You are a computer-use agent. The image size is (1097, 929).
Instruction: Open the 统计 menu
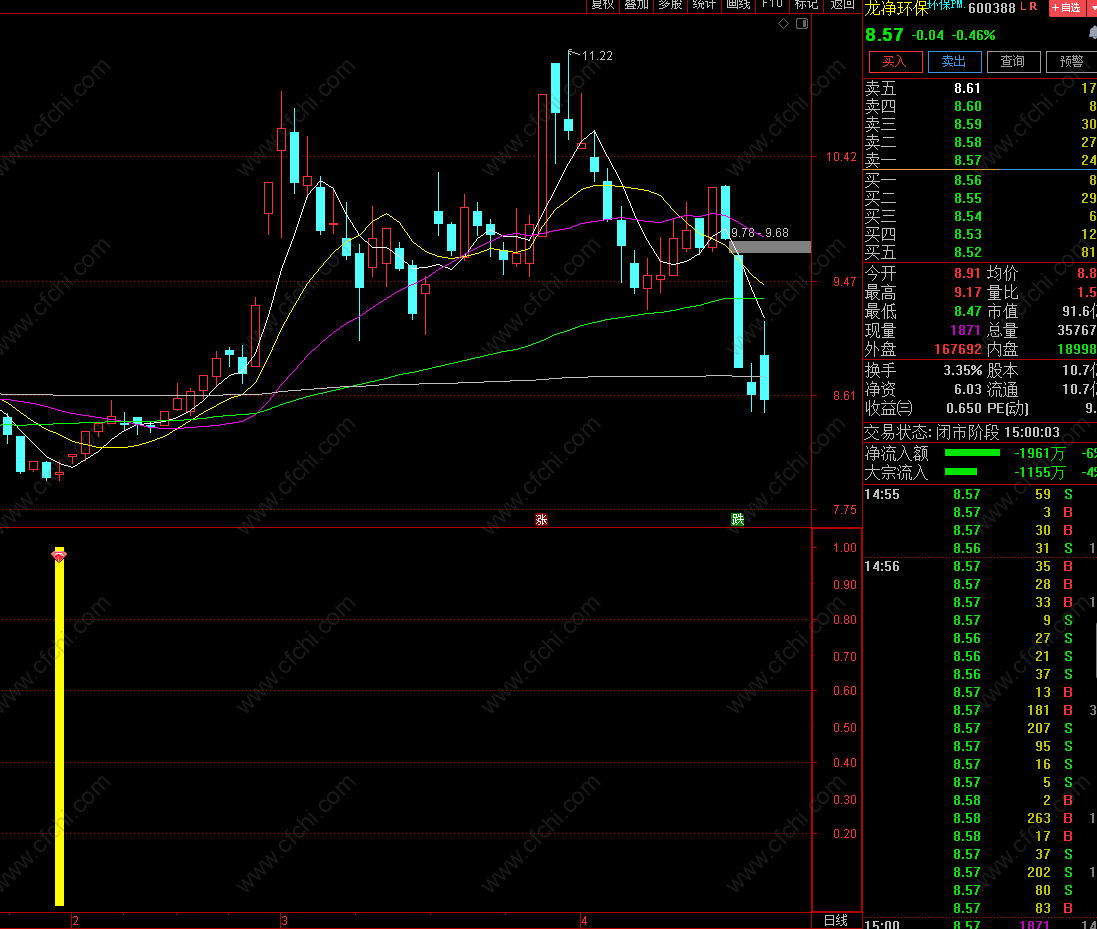click(x=704, y=5)
